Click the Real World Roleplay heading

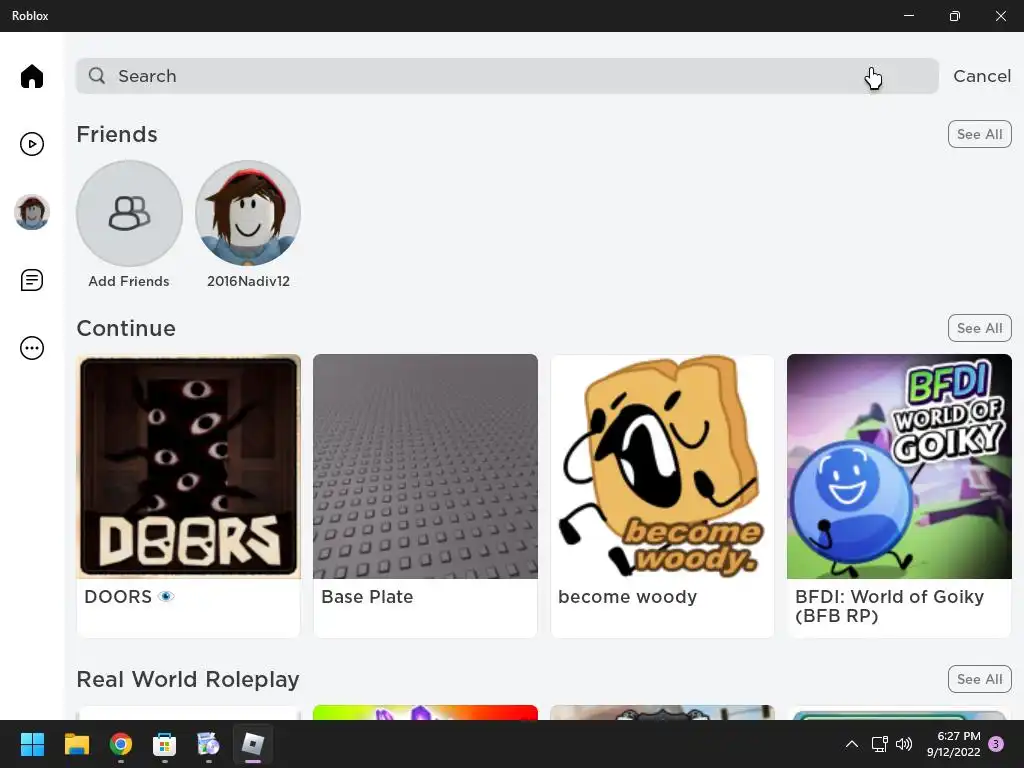(x=188, y=680)
